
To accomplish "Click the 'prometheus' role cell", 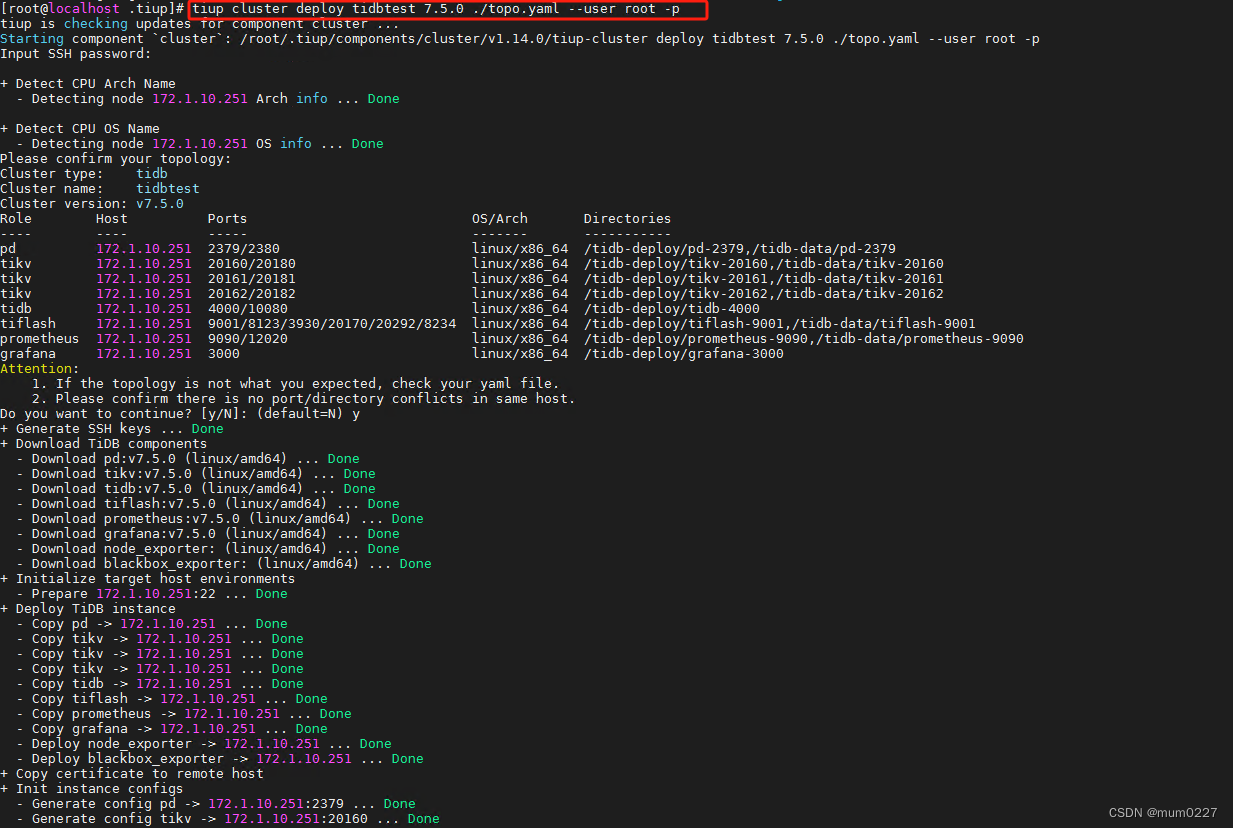I will [x=40, y=339].
